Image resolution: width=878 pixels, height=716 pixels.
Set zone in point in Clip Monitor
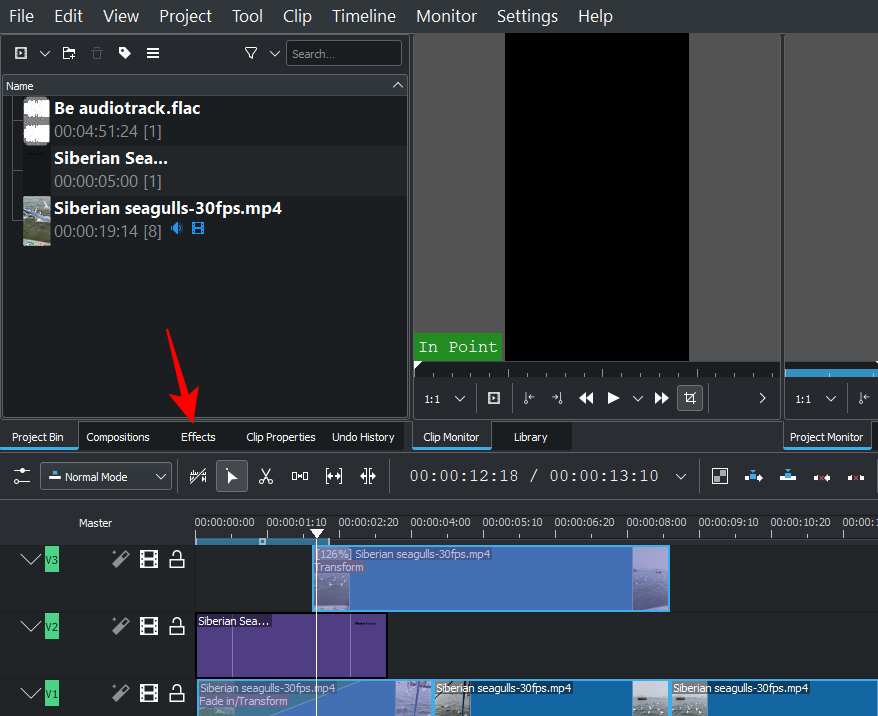529,398
